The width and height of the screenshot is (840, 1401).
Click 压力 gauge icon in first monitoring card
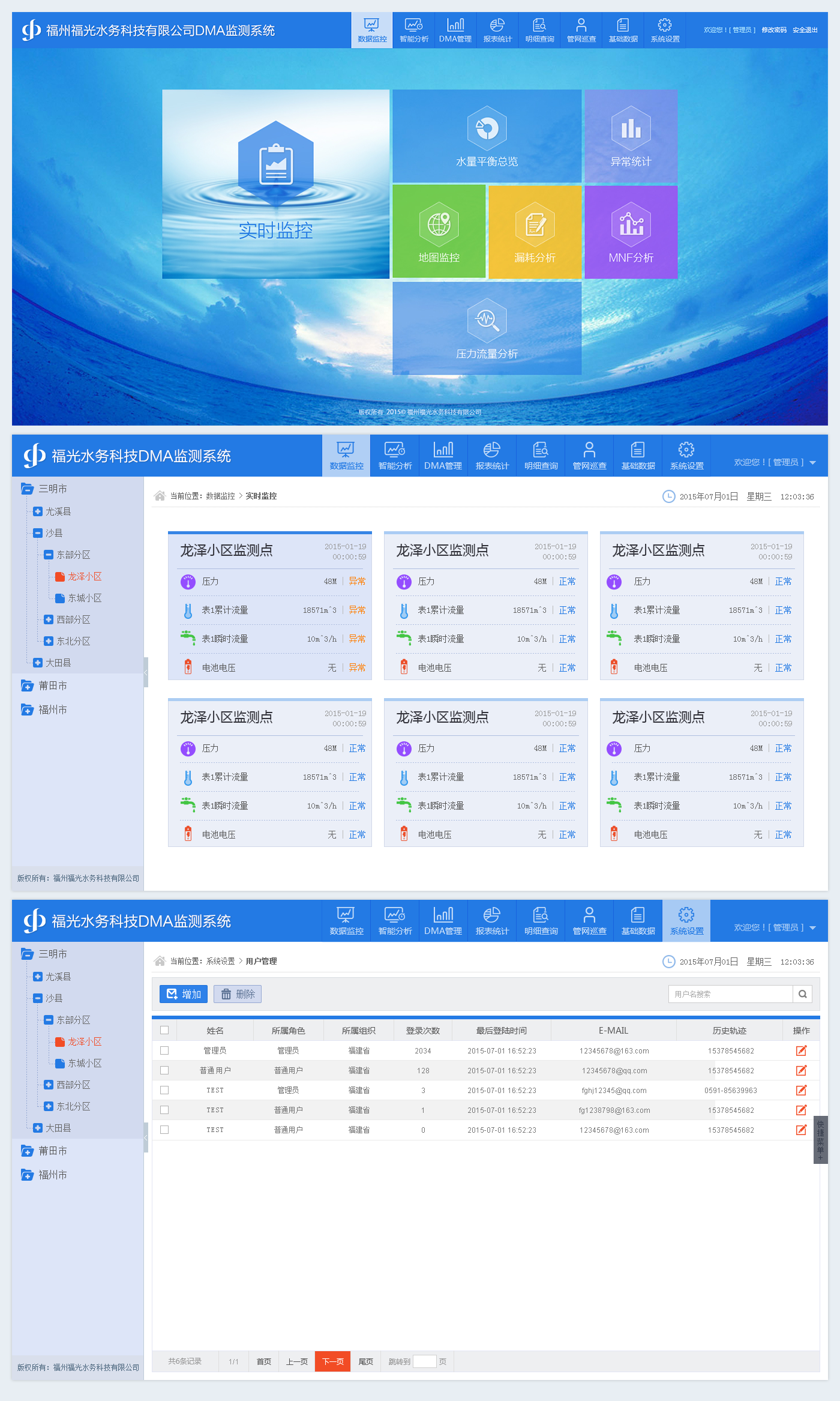click(x=188, y=582)
